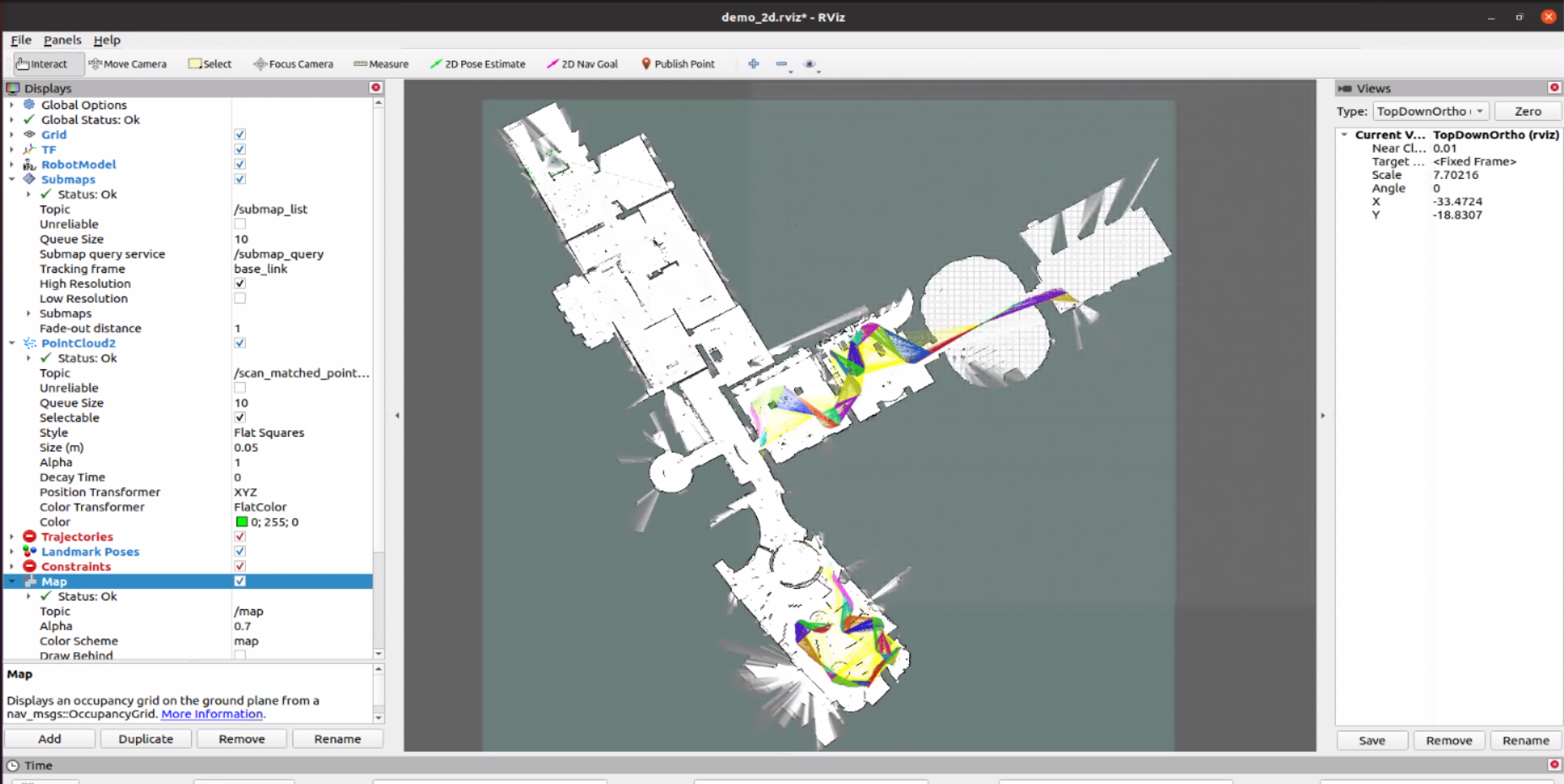Open the view Type dropdown
This screenshot has height=784, width=1564.
(x=1430, y=112)
